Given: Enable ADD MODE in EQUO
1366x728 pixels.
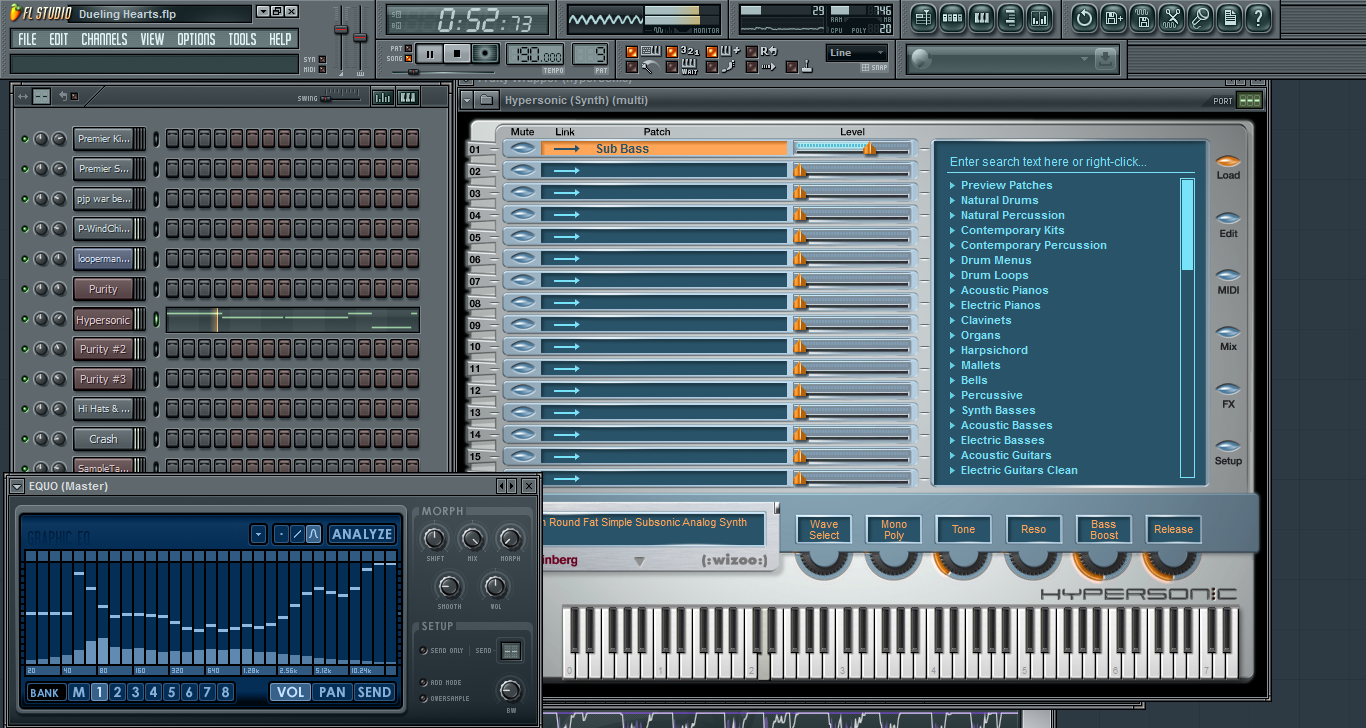Looking at the screenshot, I should [x=423, y=683].
